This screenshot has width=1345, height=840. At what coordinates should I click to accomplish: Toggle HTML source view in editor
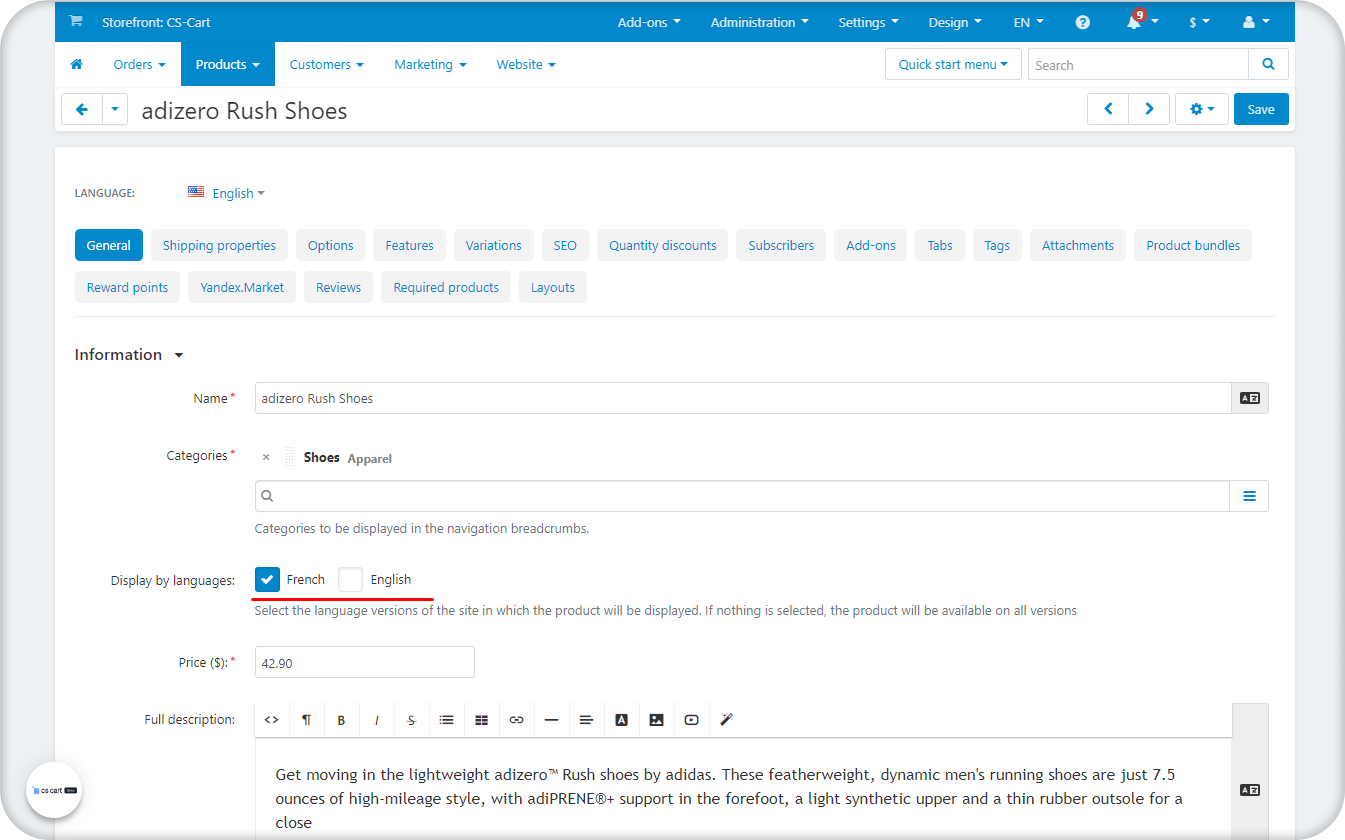tap(272, 720)
